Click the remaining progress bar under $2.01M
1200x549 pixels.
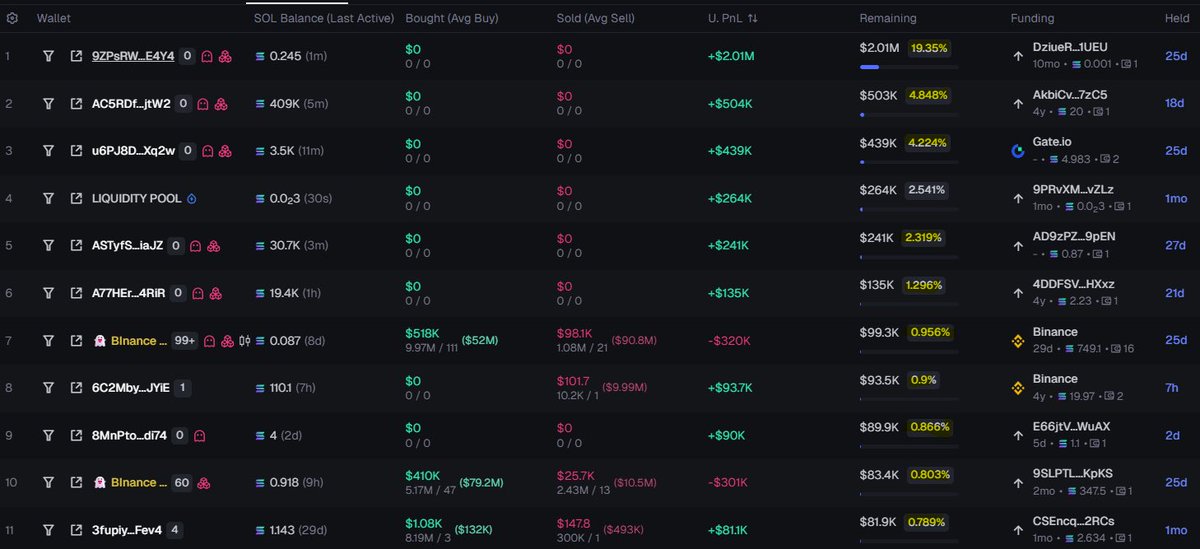tap(908, 67)
